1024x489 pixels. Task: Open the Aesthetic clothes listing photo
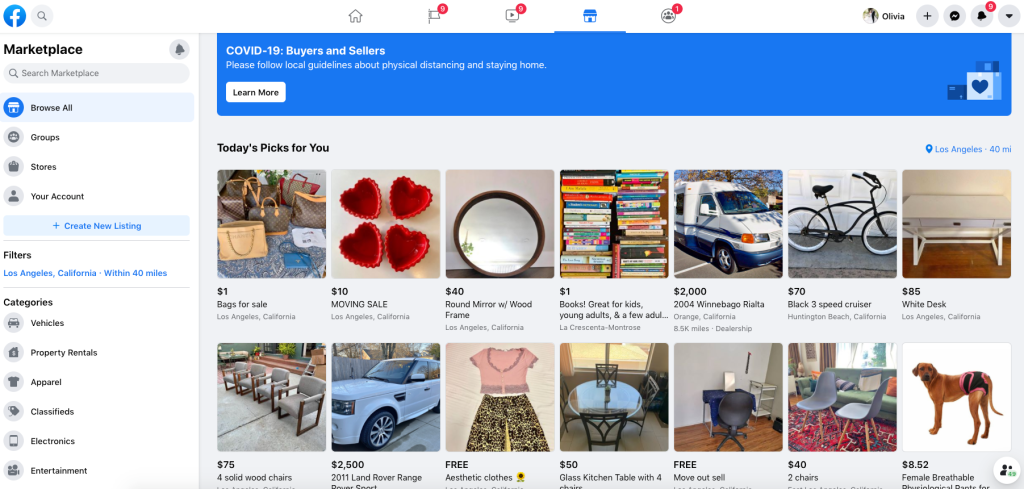[500, 397]
